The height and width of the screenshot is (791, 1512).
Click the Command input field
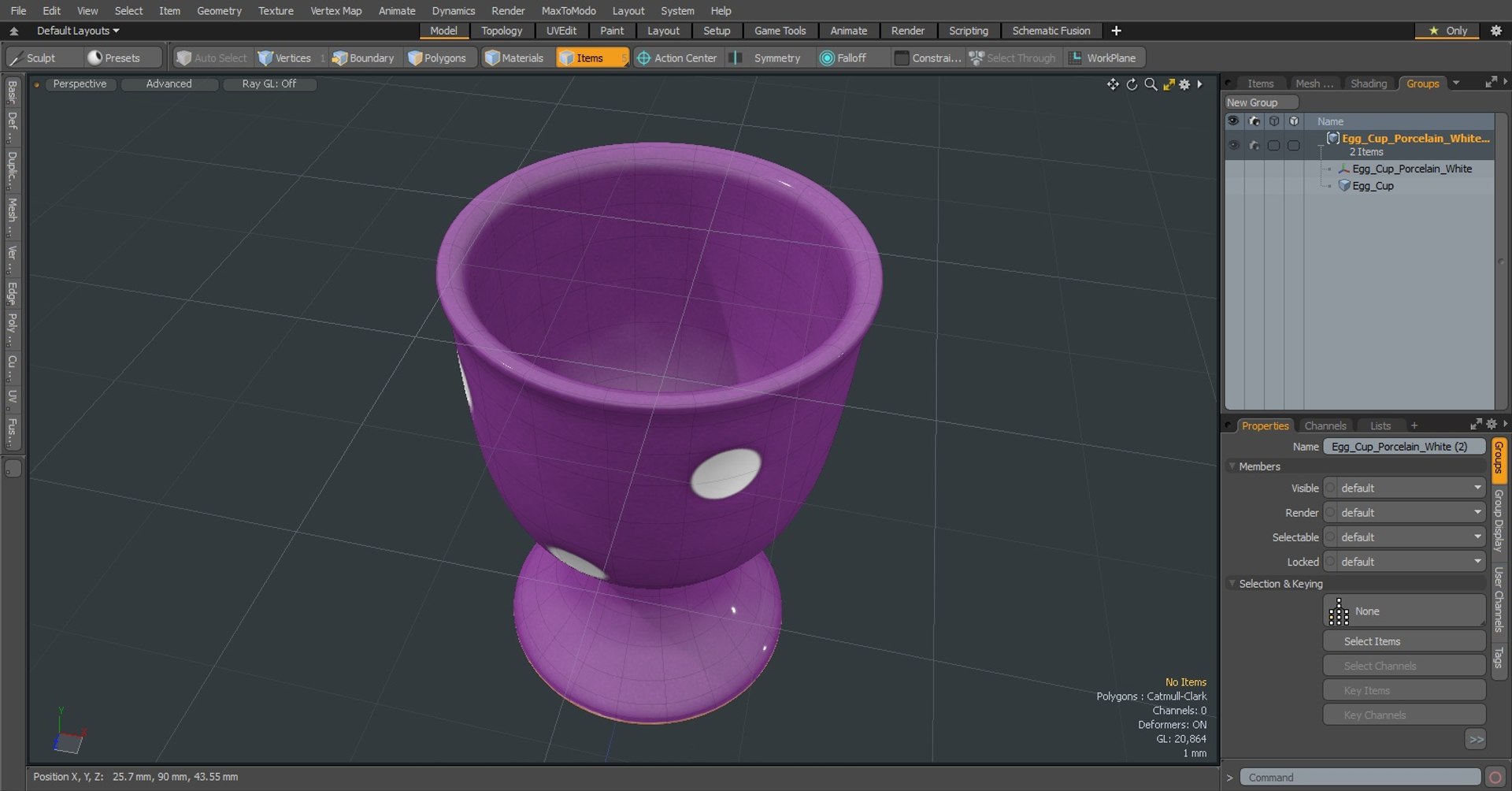coord(1360,778)
